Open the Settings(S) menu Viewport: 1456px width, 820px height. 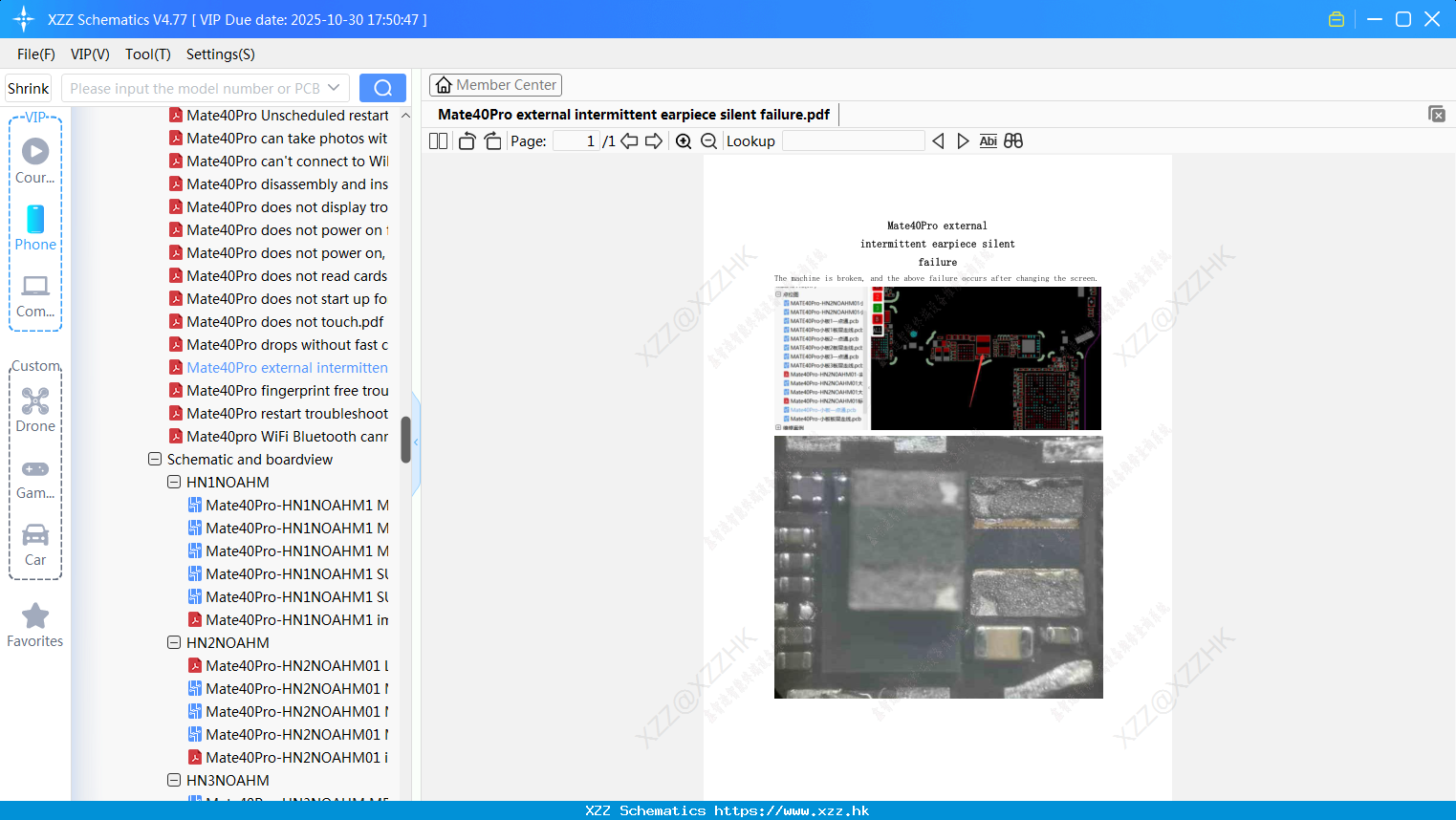[x=221, y=54]
